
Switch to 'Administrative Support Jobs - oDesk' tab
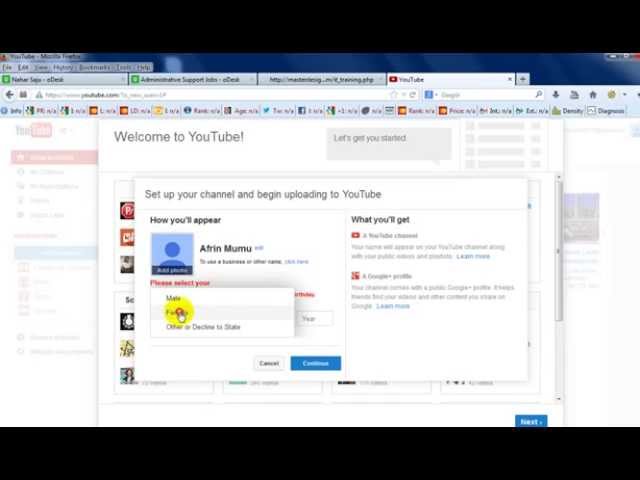click(x=193, y=79)
